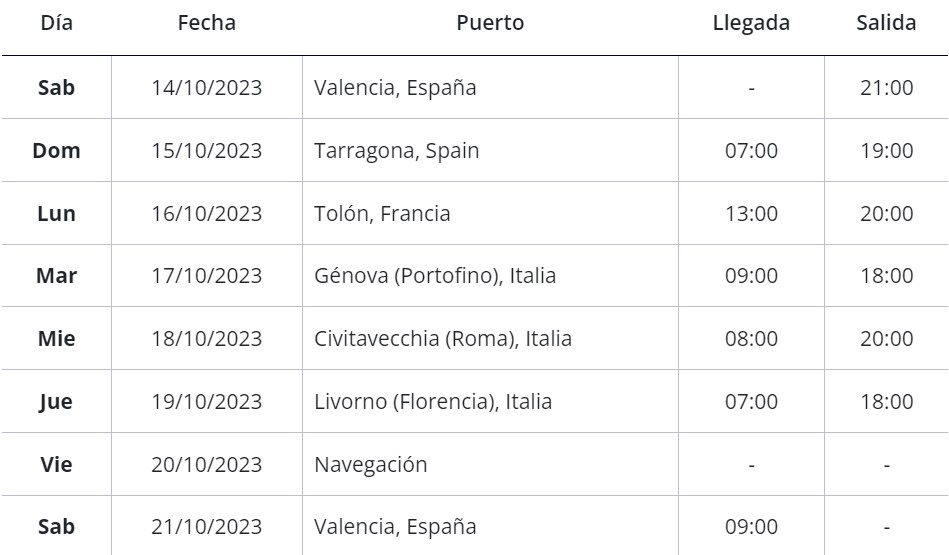Image resolution: width=949 pixels, height=555 pixels.
Task: Click the 21:00 departure time
Action: pyautogui.click(x=886, y=88)
